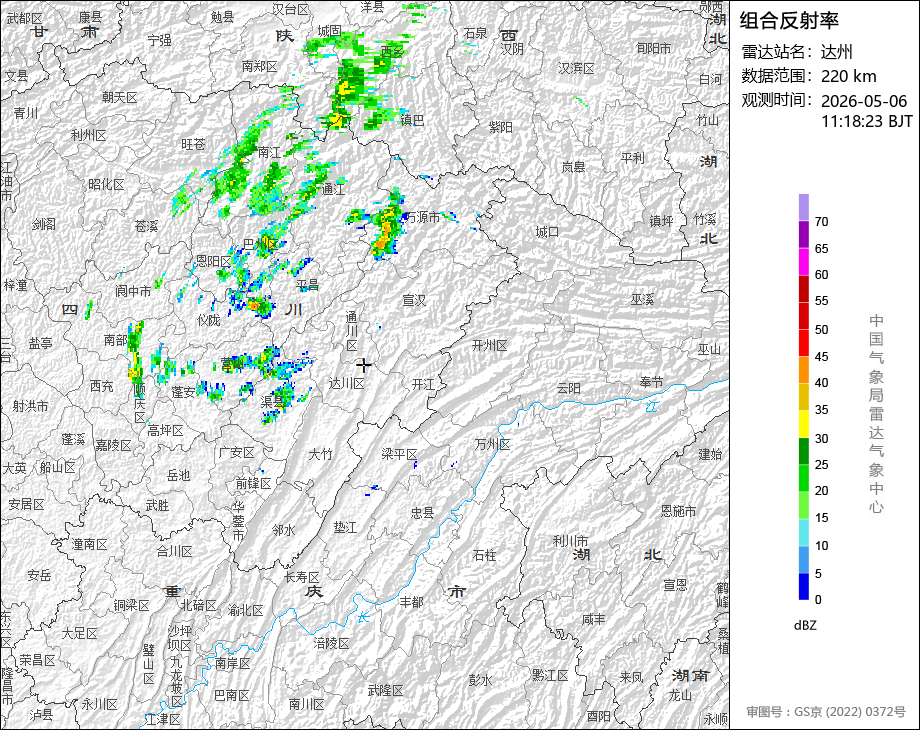The width and height of the screenshot is (920, 730).
Task: Click the cyan 10–15 dBZ legend segment
Action: point(804,532)
